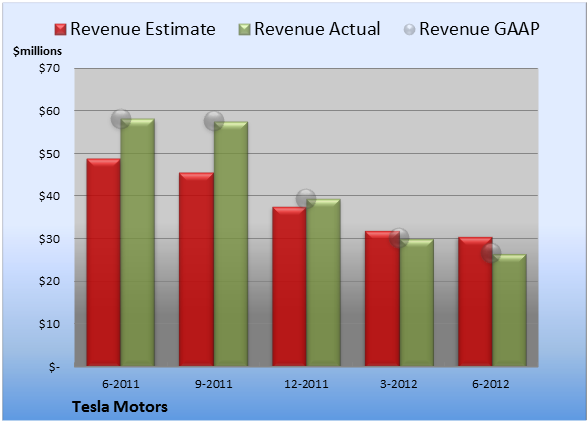Click the 'Tesla Motors' chart title
Image resolution: width=588 pixels, height=422 pixels.
(120, 407)
